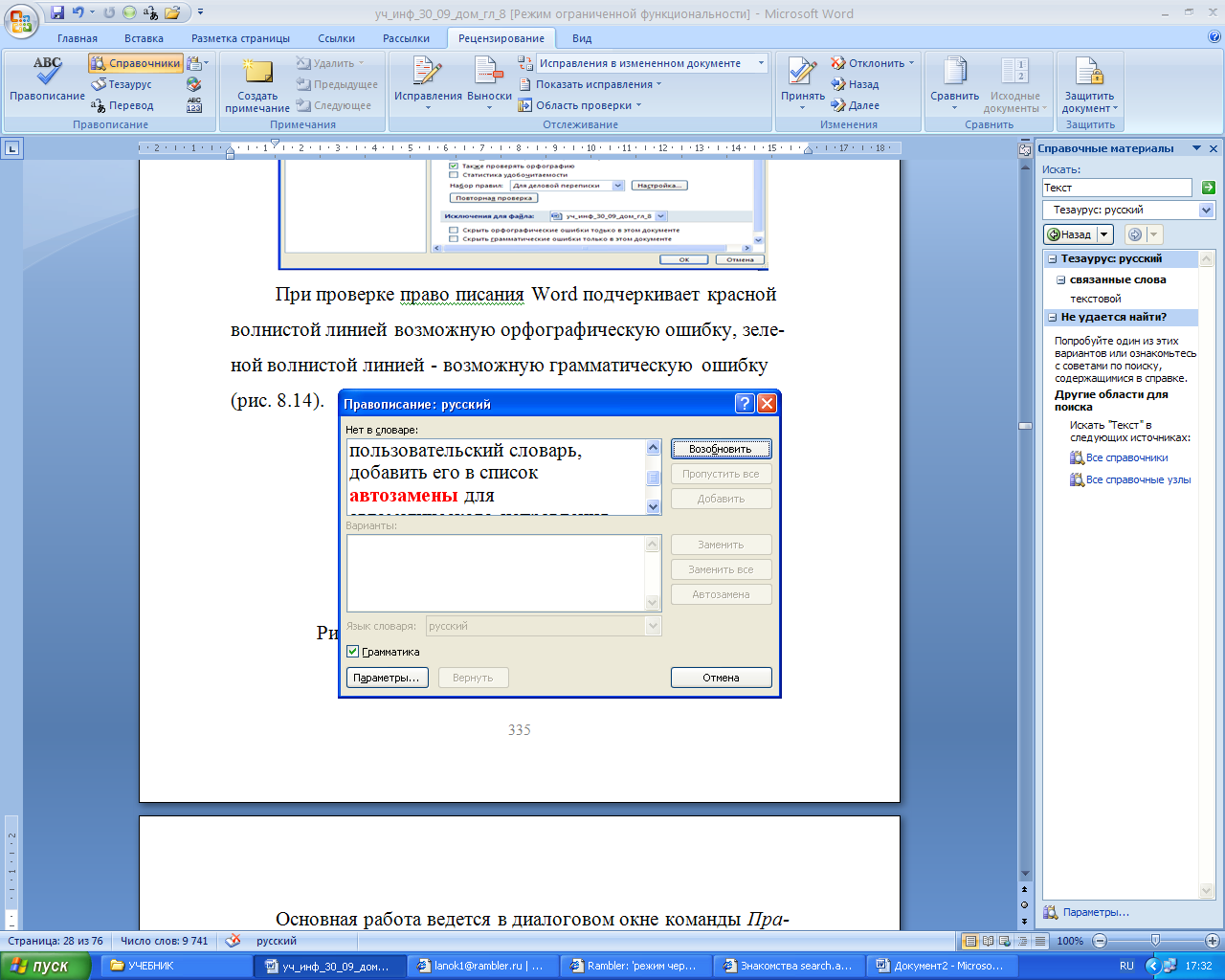This screenshot has height=980, width=1225.
Task: Click Защитить документ icon
Action: tap(1089, 83)
